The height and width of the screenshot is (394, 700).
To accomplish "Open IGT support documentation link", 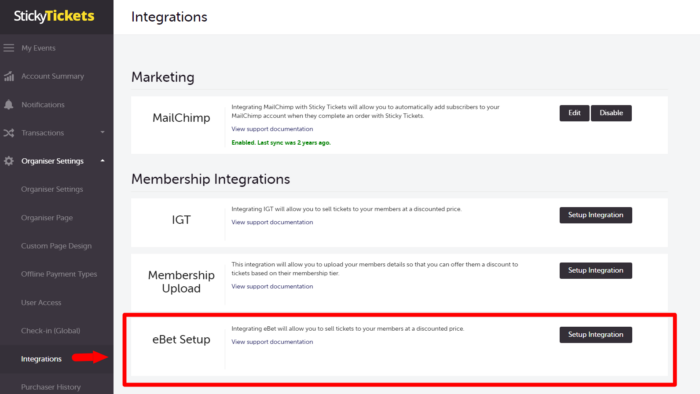I will pos(272,222).
